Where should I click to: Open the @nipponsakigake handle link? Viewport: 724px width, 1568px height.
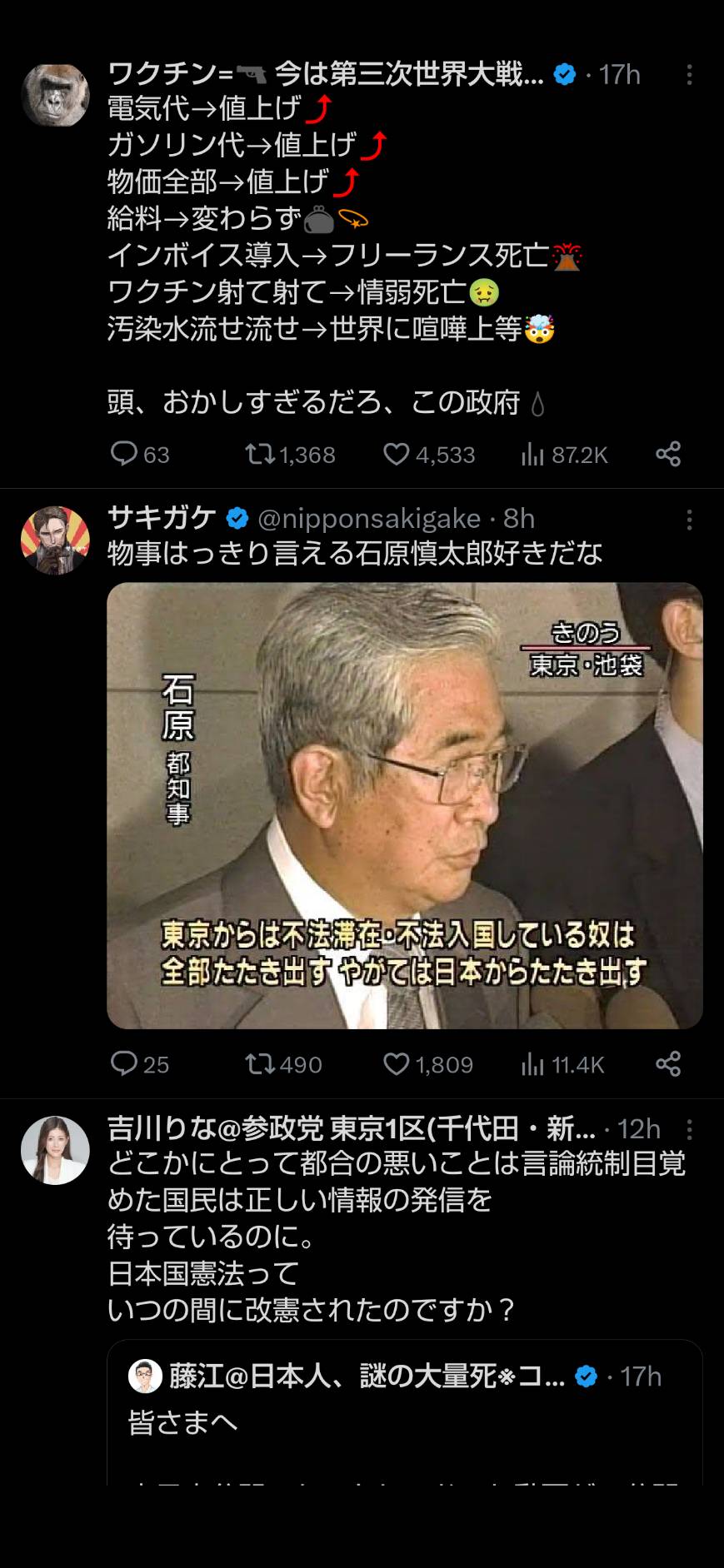(x=369, y=519)
